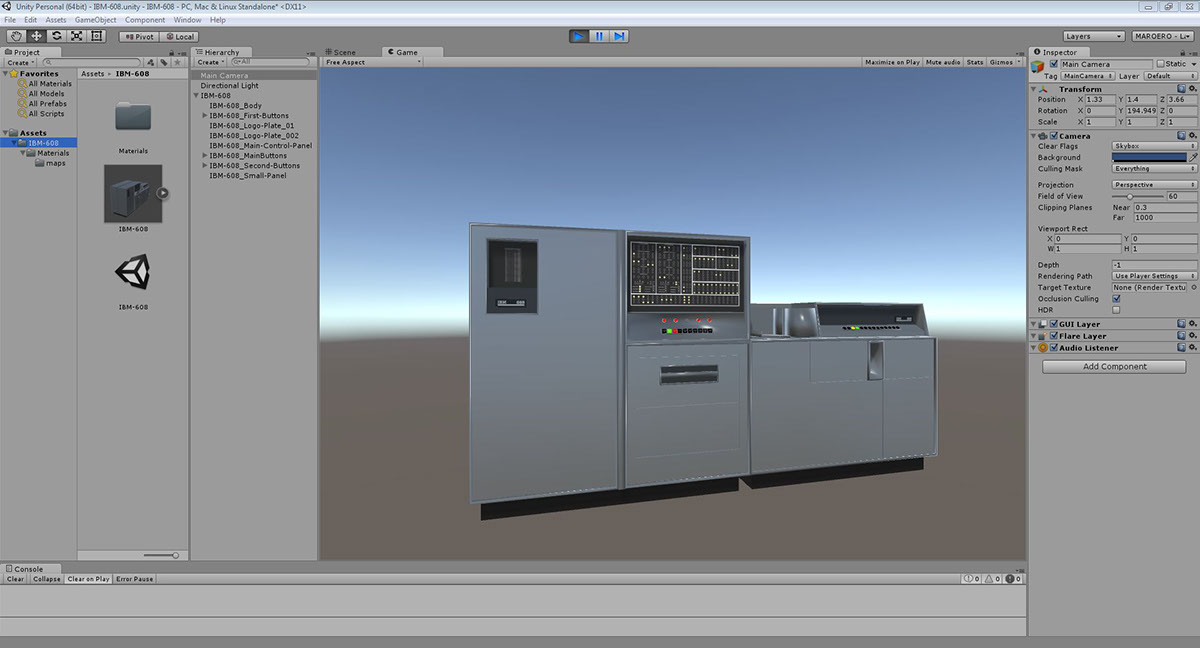Open the Transform component help icon

(x=1181, y=89)
